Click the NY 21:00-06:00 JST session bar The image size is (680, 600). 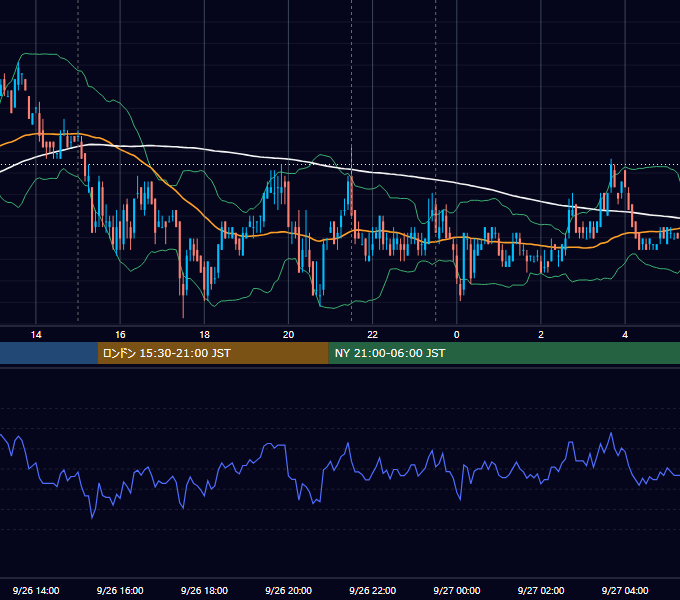(x=504, y=353)
